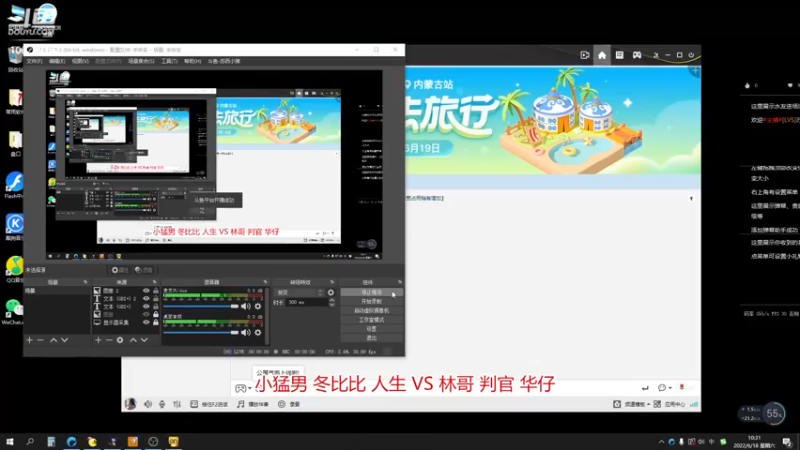Pop out the 转场特效 dock panel
Image resolution: width=800 pixels, height=450 pixels.
pyautogui.click(x=332, y=282)
